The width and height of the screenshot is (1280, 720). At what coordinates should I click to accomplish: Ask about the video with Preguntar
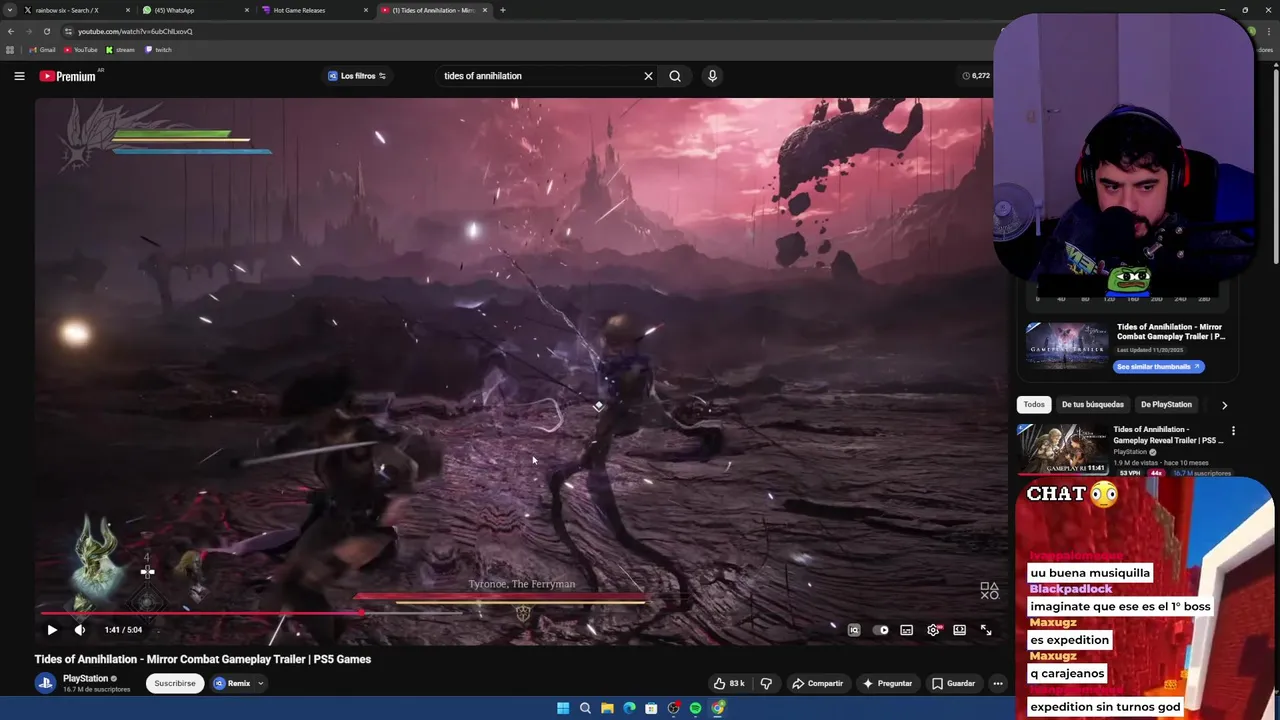(887, 683)
